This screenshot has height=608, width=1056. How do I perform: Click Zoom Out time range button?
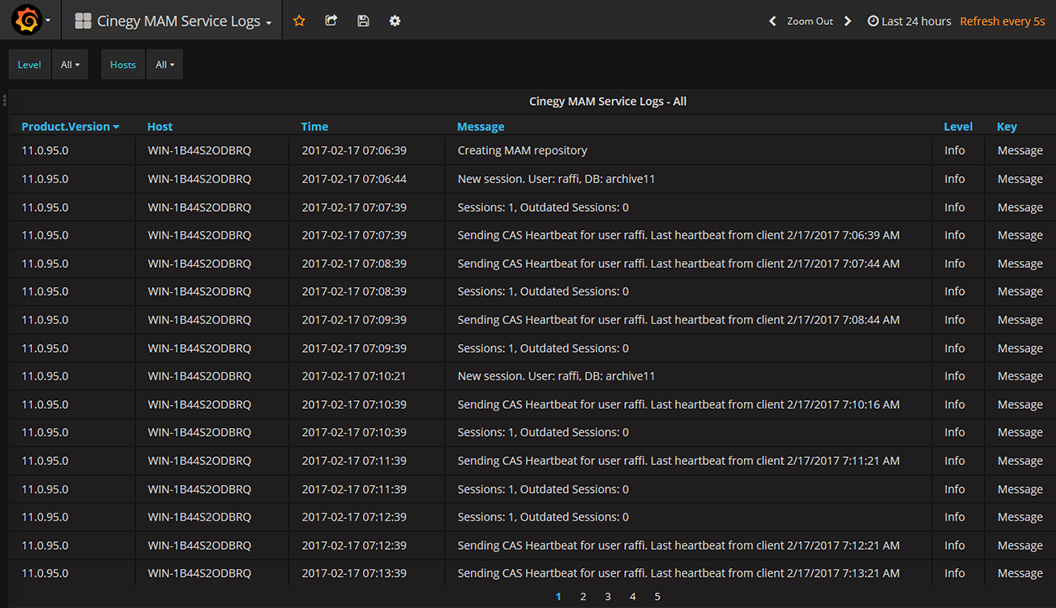coord(810,21)
